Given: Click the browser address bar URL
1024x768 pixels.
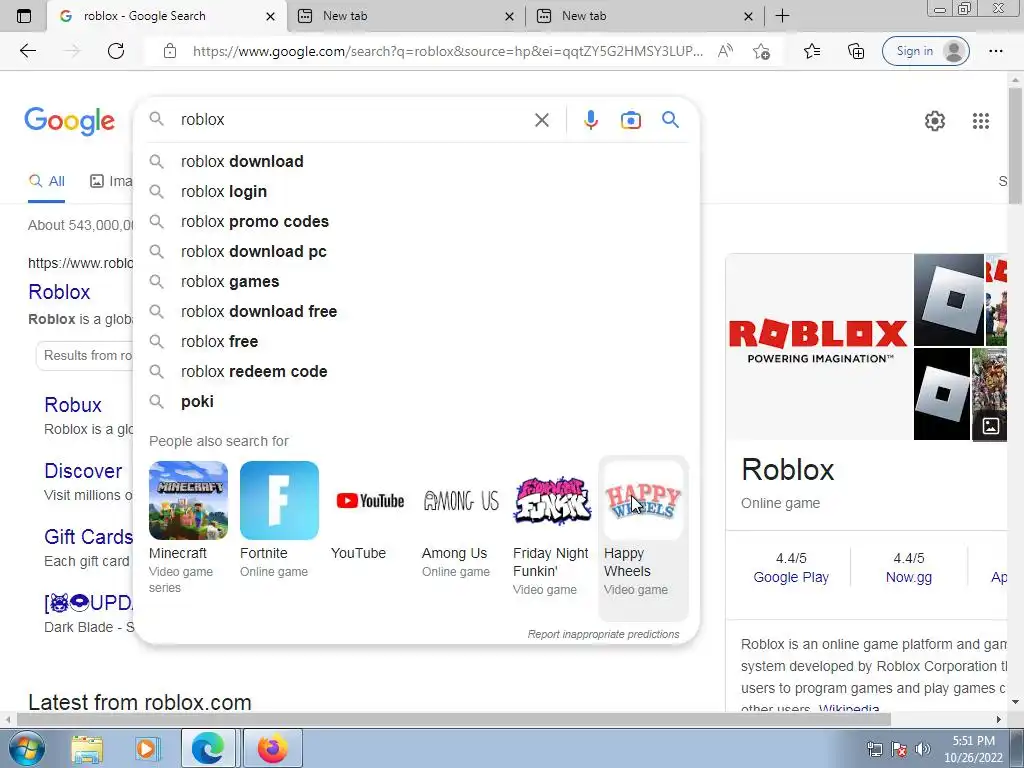Looking at the screenshot, I should tap(448, 51).
